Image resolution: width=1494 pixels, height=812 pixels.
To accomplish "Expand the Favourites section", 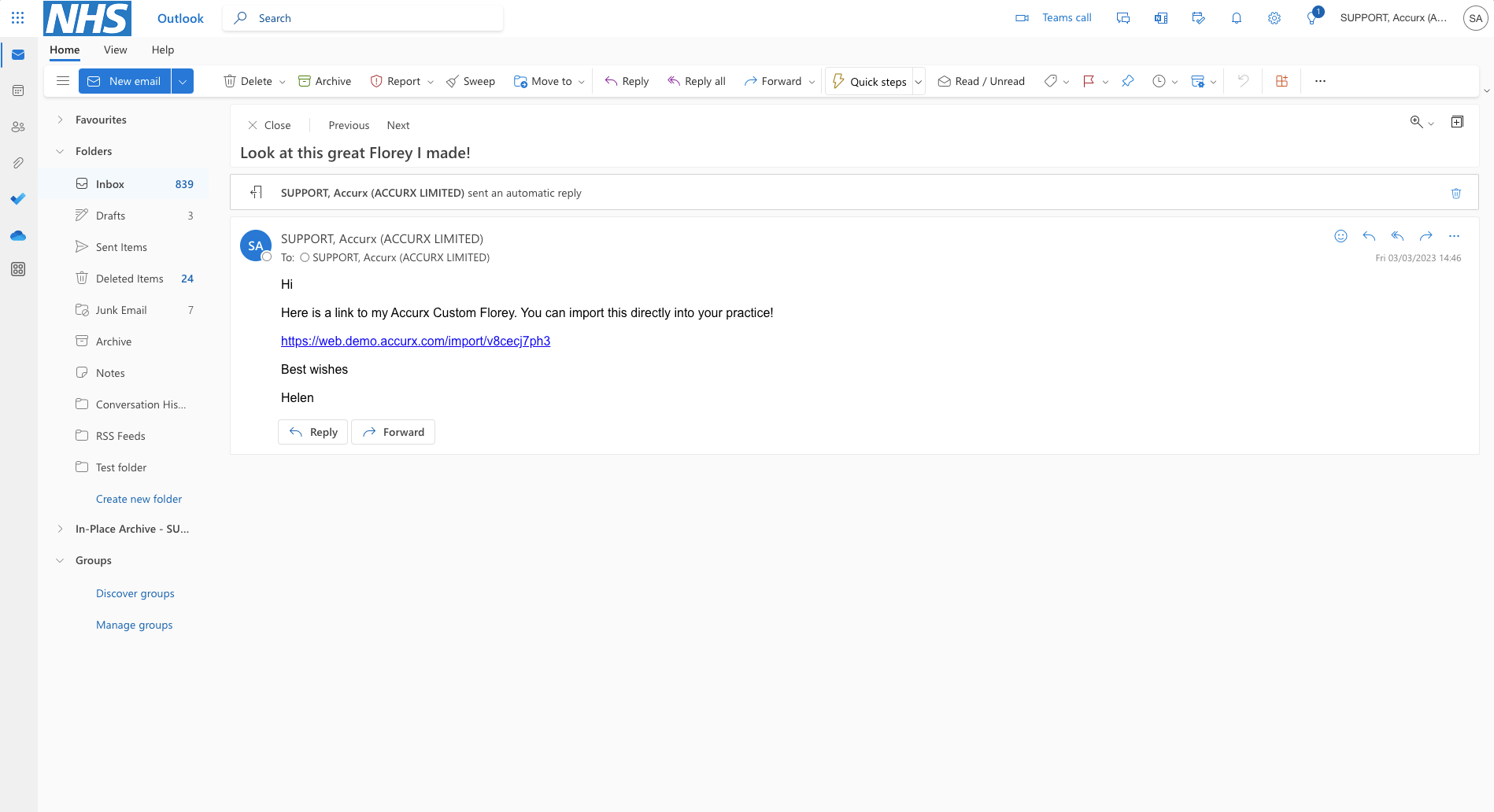I will tap(60, 120).
